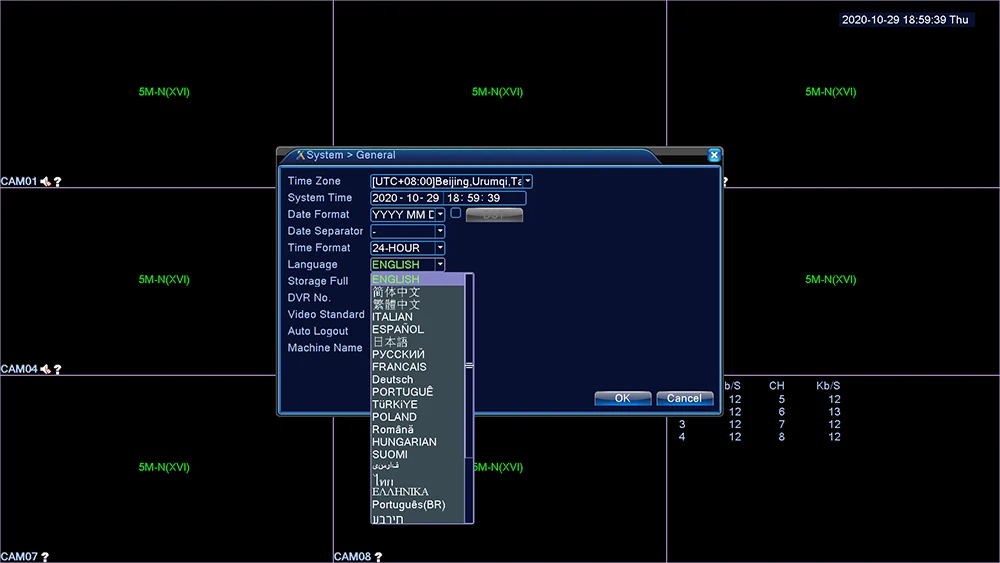1000x563 pixels.
Task: Click the disabled DST button
Action: (x=494, y=215)
